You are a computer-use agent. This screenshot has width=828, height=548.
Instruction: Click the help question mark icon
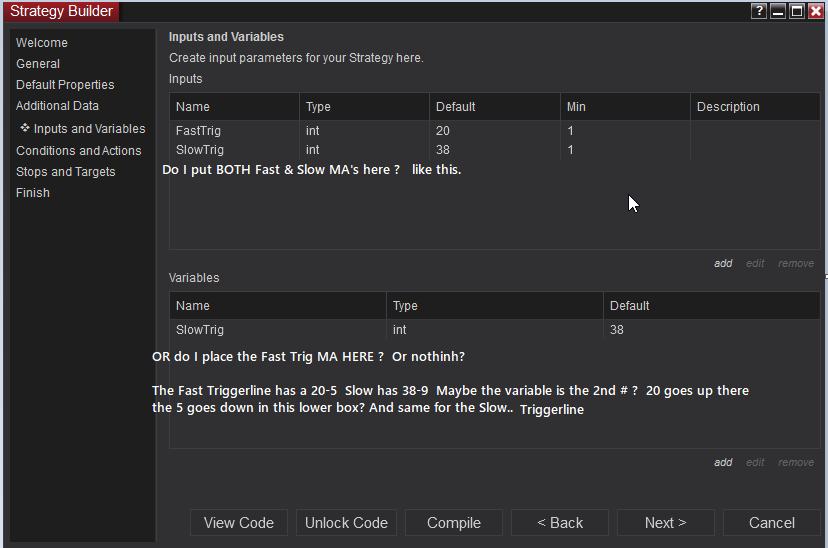(x=760, y=11)
